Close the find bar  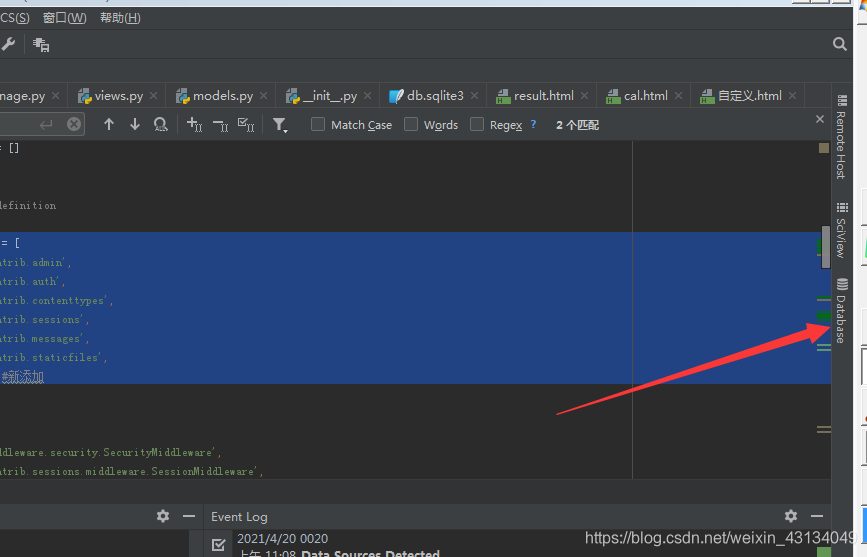[x=820, y=119]
